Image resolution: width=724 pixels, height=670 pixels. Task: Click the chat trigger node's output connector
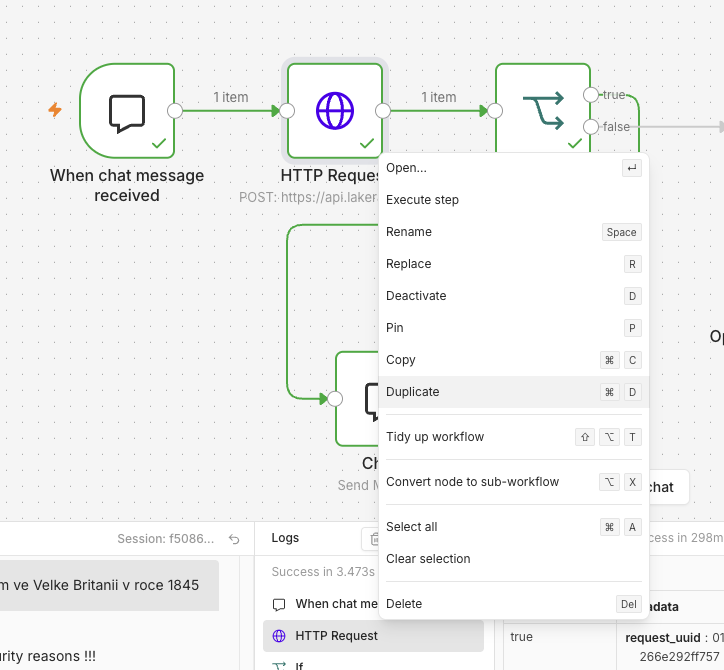[175, 111]
